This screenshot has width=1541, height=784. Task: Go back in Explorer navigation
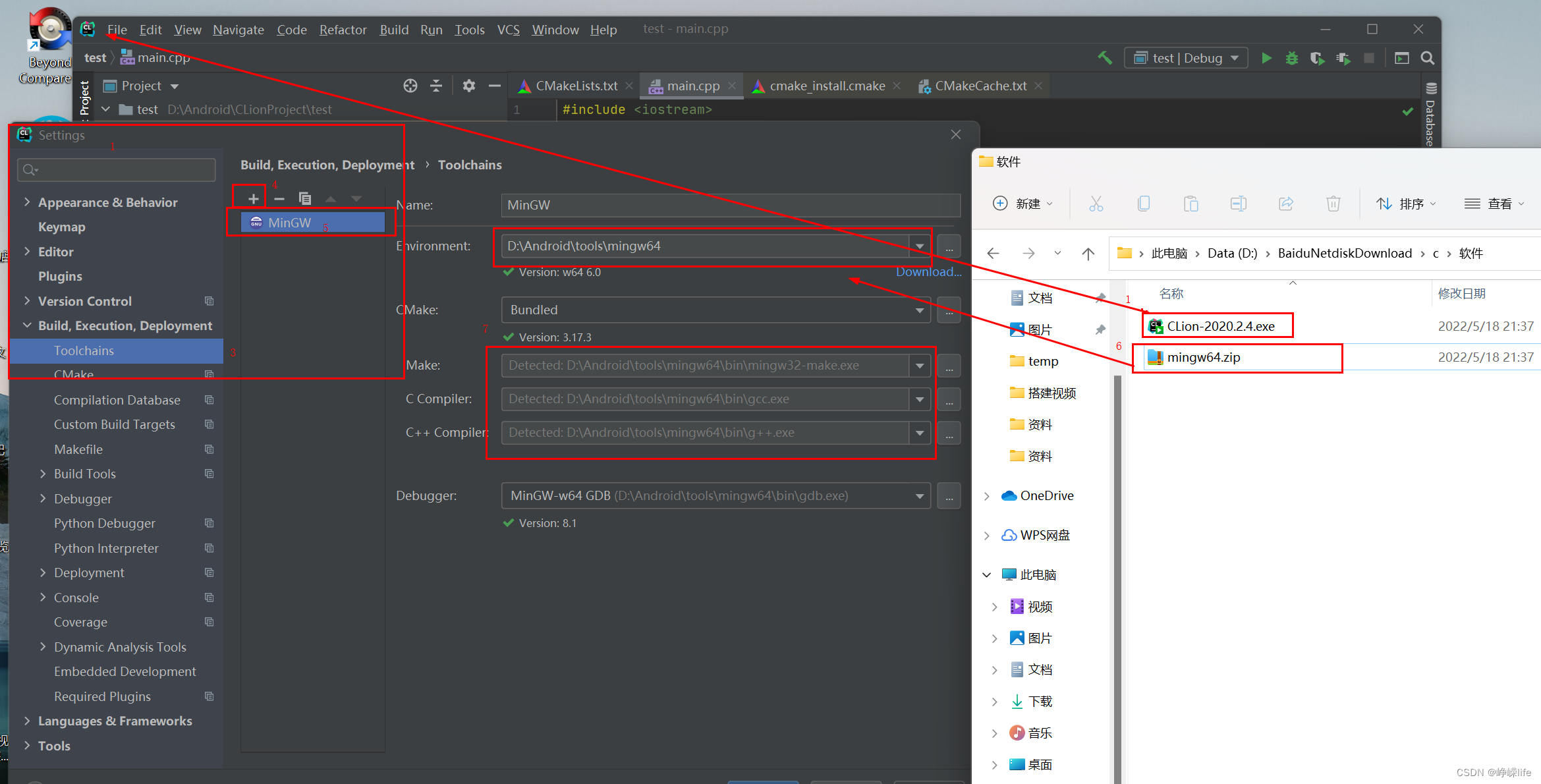[x=994, y=253]
